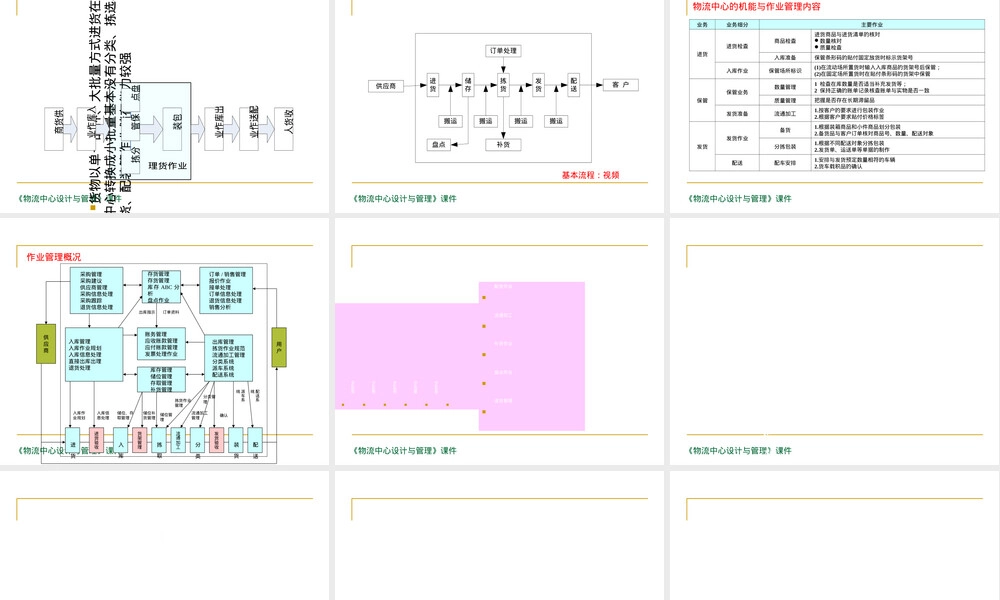The image size is (1000, 600).
Task: Select the slide with pink shapes
Action: pyautogui.click(x=499, y=342)
